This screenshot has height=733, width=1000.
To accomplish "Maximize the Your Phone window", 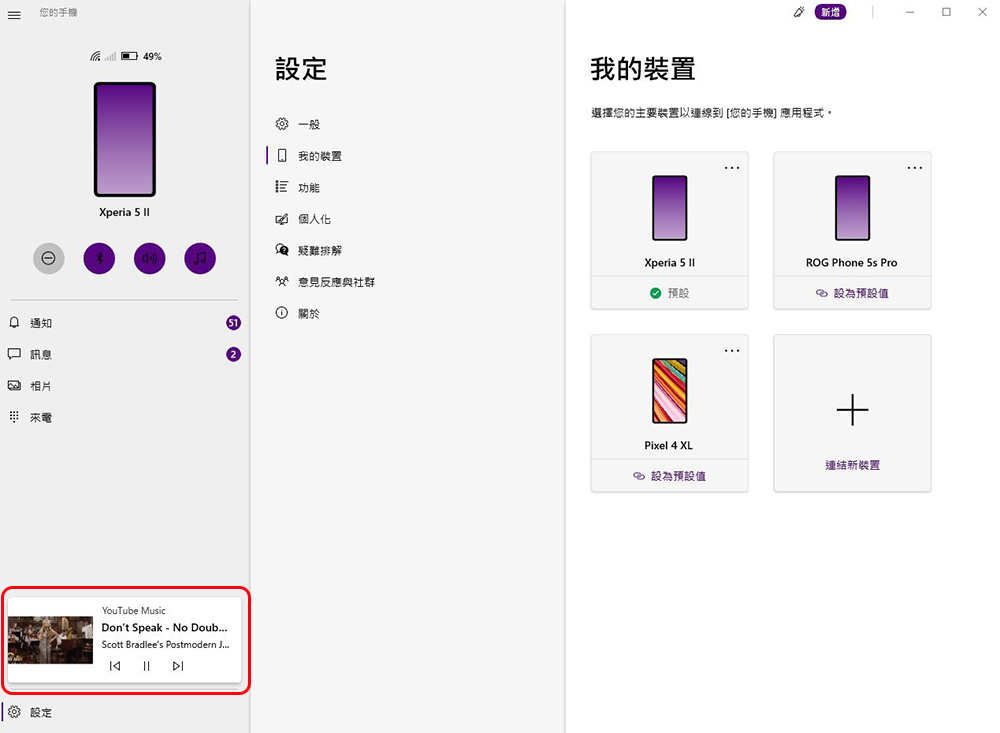I will pyautogui.click(x=946, y=12).
